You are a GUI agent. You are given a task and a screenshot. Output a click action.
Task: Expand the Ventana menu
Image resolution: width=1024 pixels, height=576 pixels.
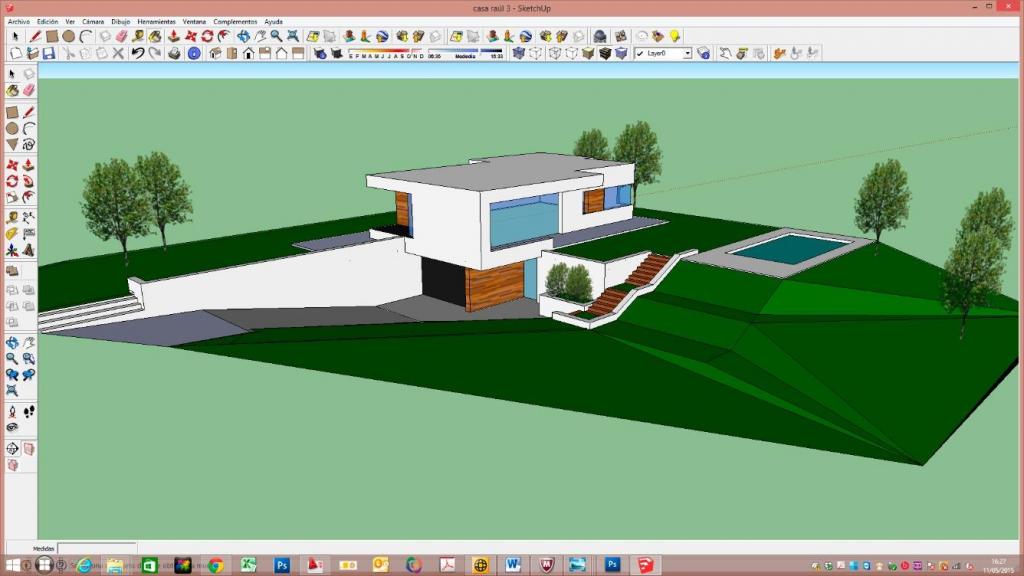194,21
